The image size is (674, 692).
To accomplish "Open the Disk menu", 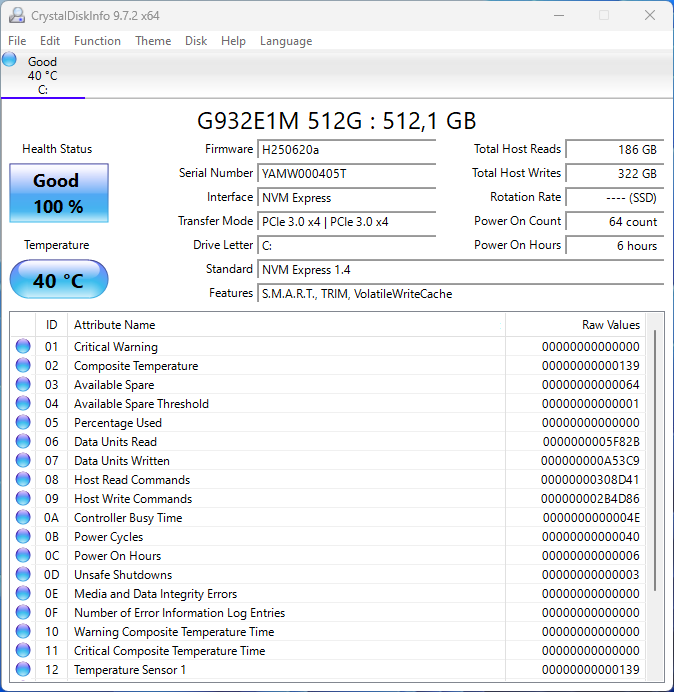I will click(196, 41).
